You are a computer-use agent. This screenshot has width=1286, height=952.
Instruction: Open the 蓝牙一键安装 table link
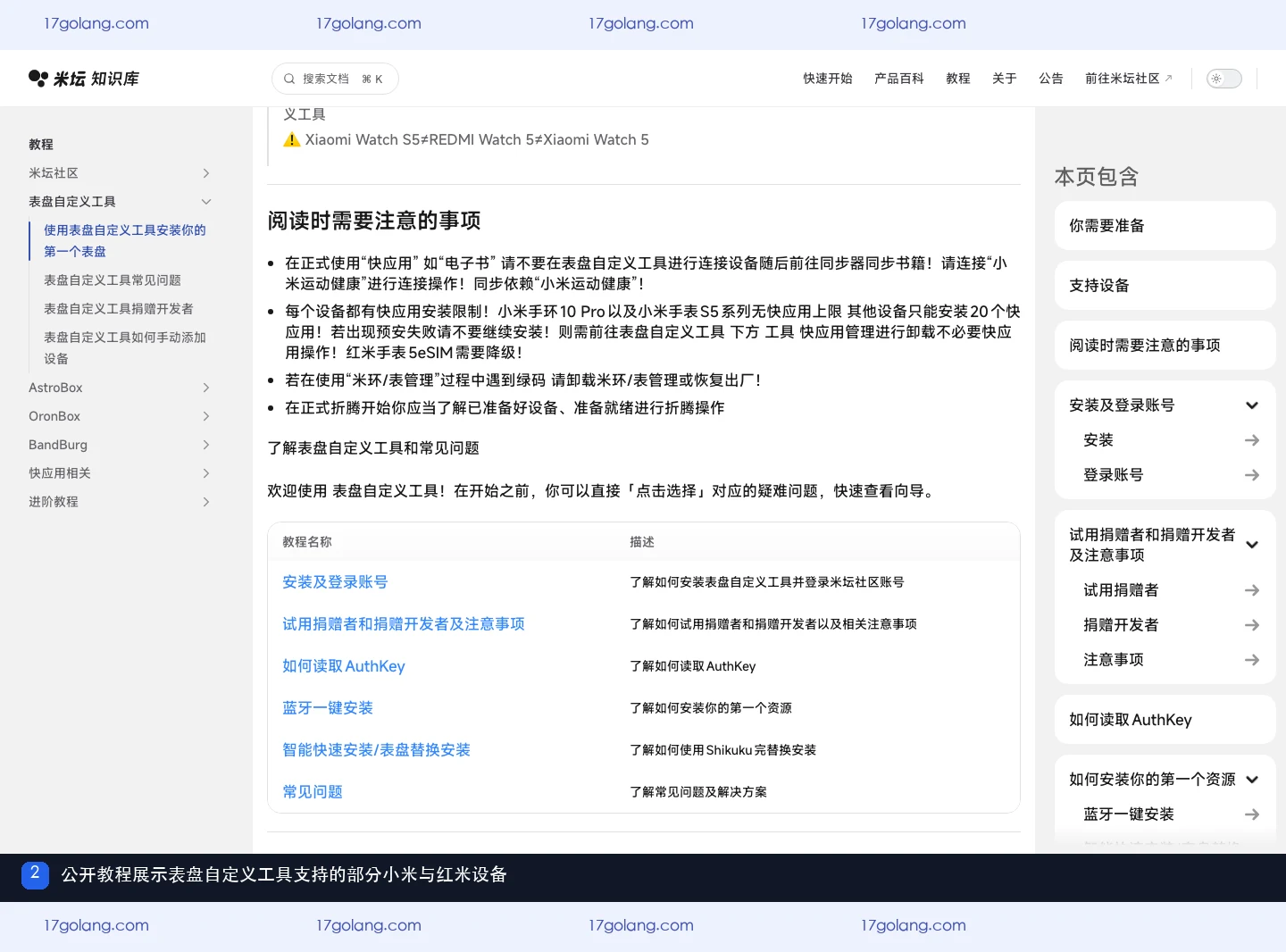click(x=328, y=708)
